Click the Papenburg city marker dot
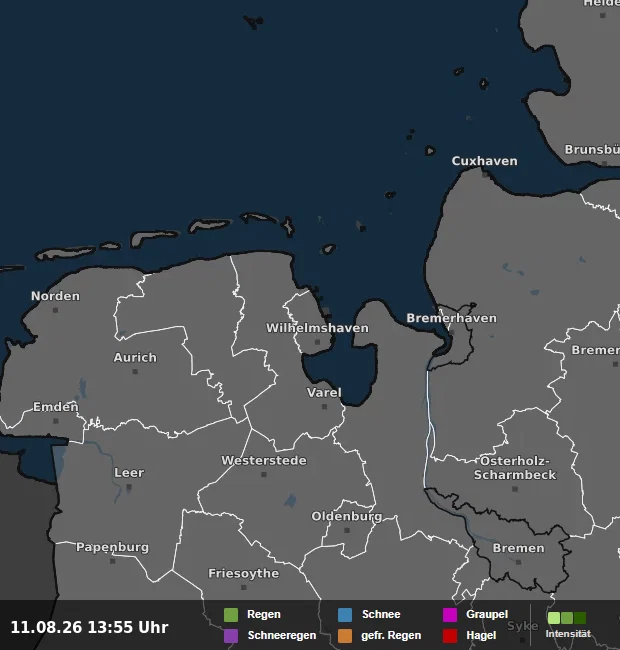The height and width of the screenshot is (650, 620). (113, 561)
